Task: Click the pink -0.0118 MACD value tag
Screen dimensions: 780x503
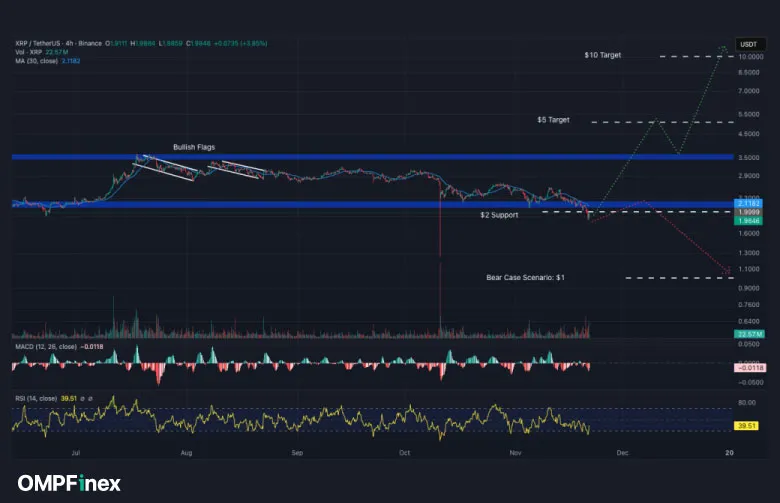Action: click(x=750, y=367)
